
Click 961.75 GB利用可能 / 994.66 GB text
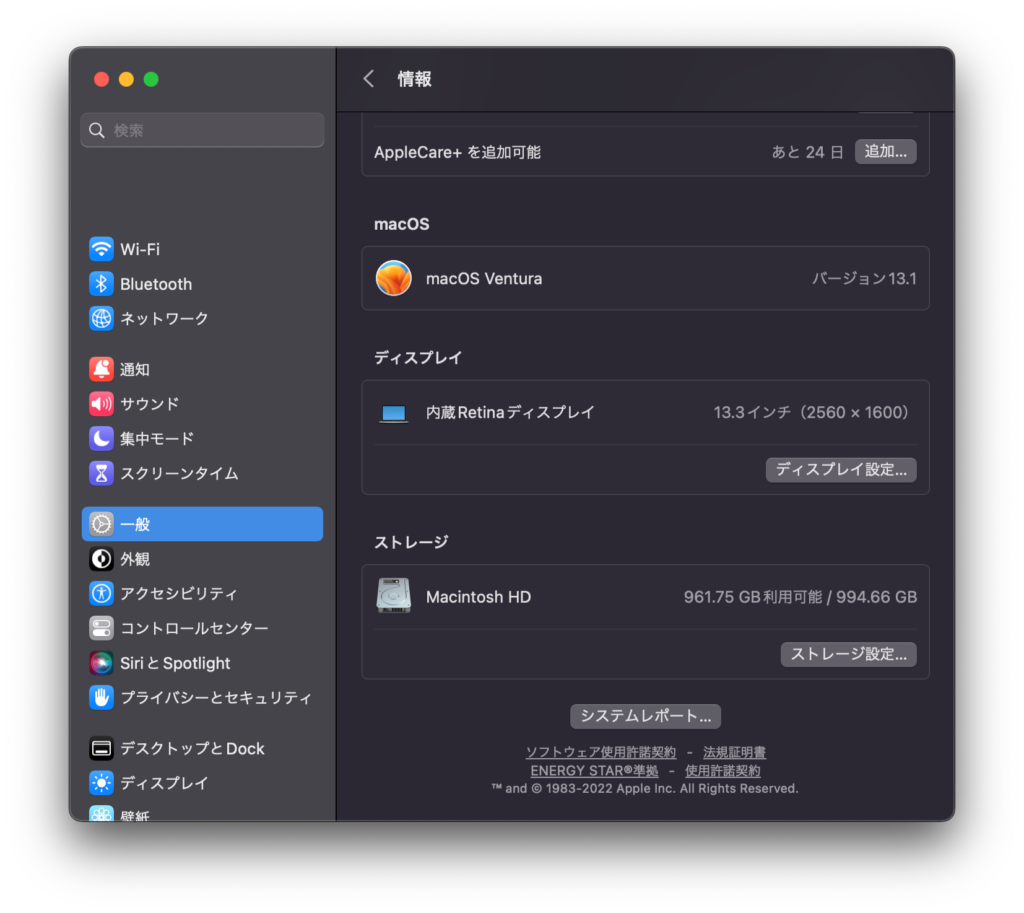tap(800, 597)
